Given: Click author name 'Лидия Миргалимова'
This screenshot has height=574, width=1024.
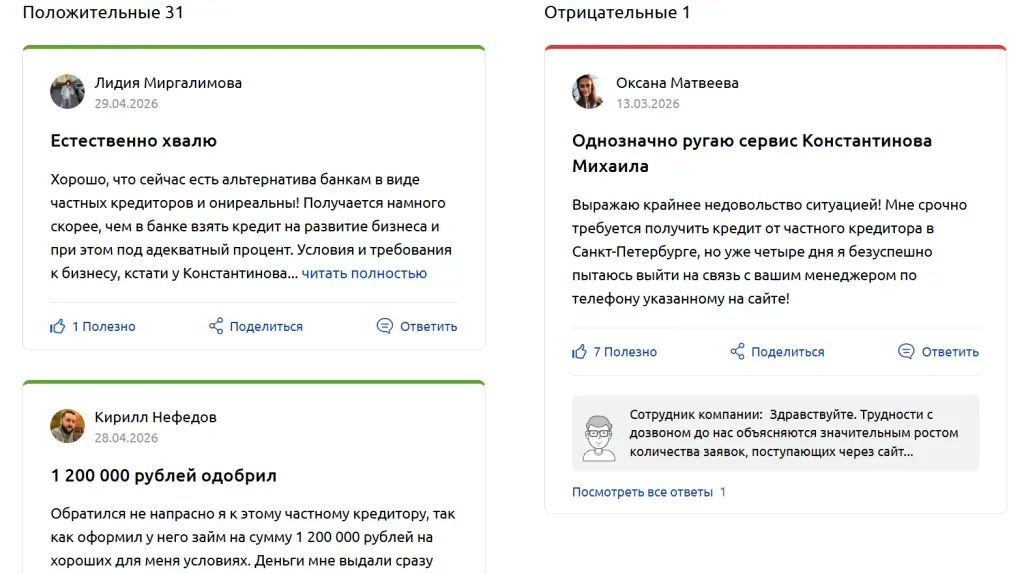Looking at the screenshot, I should [x=168, y=83].
